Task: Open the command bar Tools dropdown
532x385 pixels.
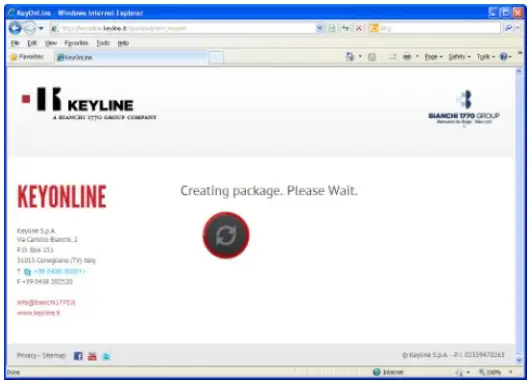Action: pos(486,57)
